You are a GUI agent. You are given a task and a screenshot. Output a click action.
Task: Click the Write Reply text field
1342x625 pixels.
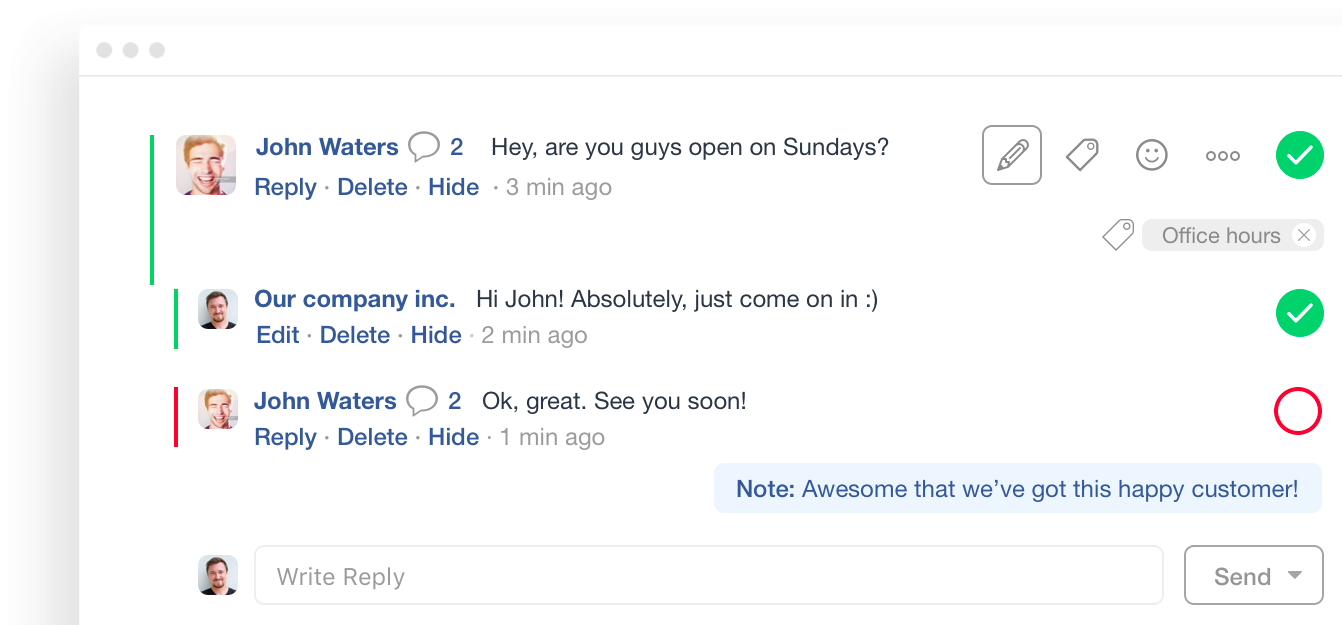tap(708, 576)
